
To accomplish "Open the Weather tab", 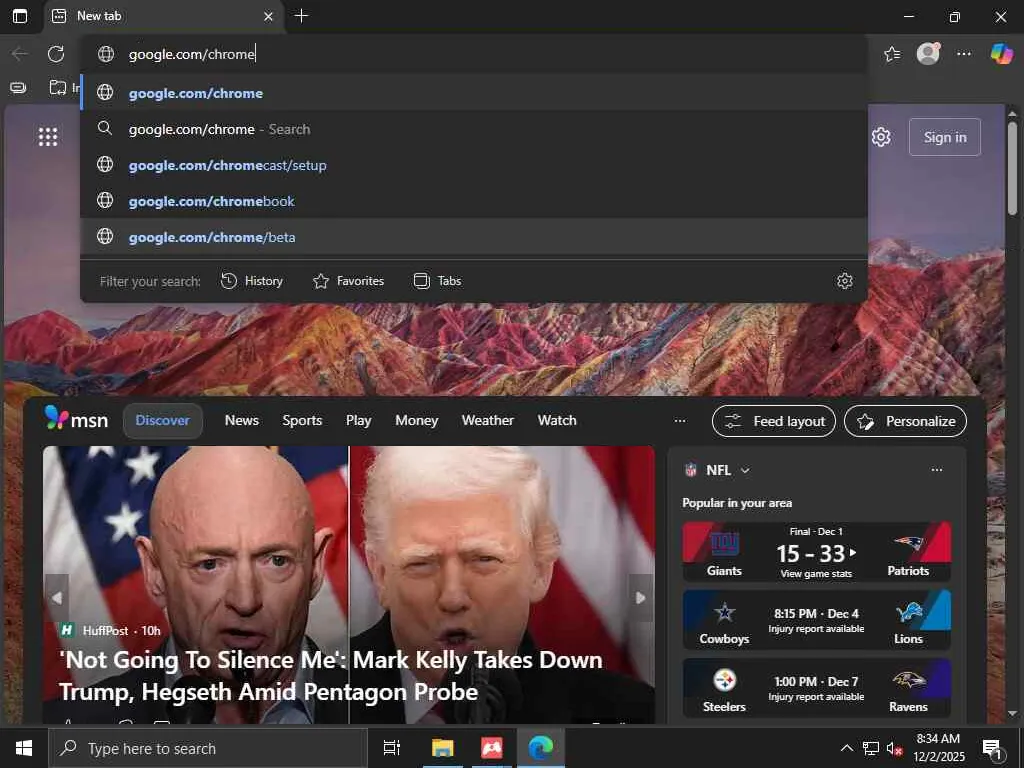I will [x=488, y=421].
